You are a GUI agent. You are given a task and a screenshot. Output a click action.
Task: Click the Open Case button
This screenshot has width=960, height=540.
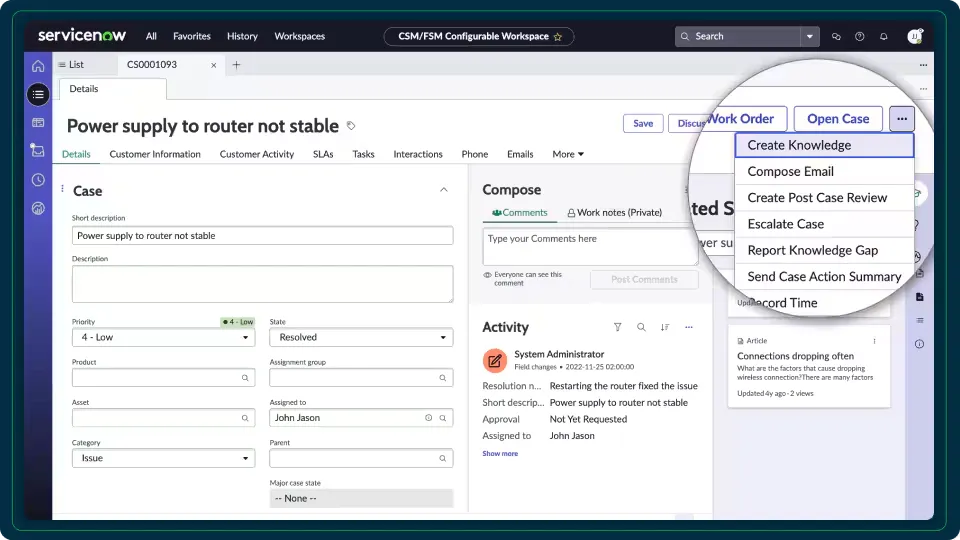click(838, 119)
